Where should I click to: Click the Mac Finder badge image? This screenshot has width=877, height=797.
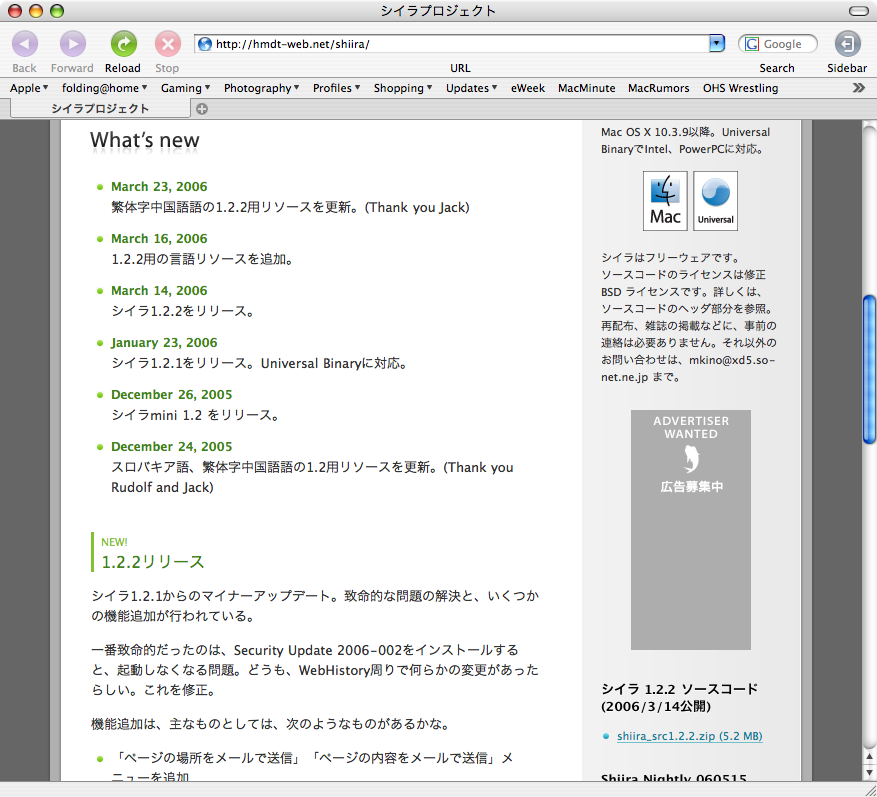(x=665, y=201)
